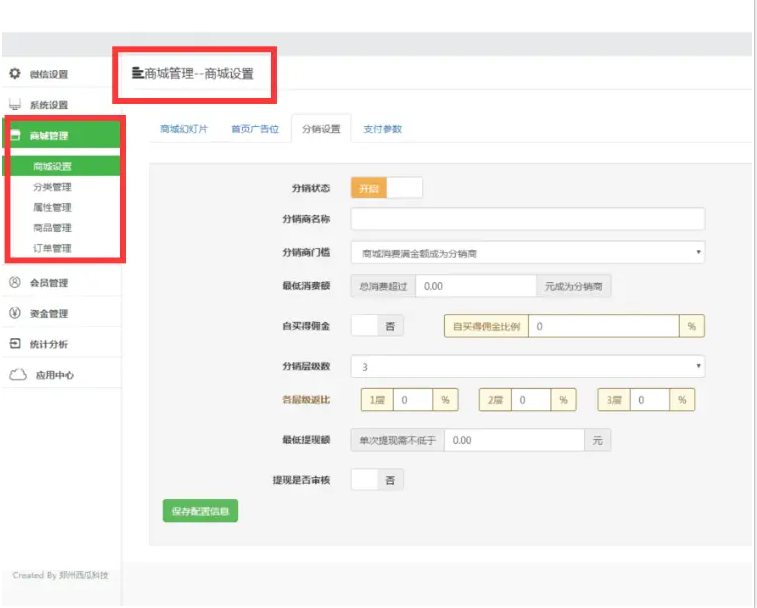Switch to the 商城幻灯片 tab
Screen dimensions: 757x608
[x=183, y=129]
